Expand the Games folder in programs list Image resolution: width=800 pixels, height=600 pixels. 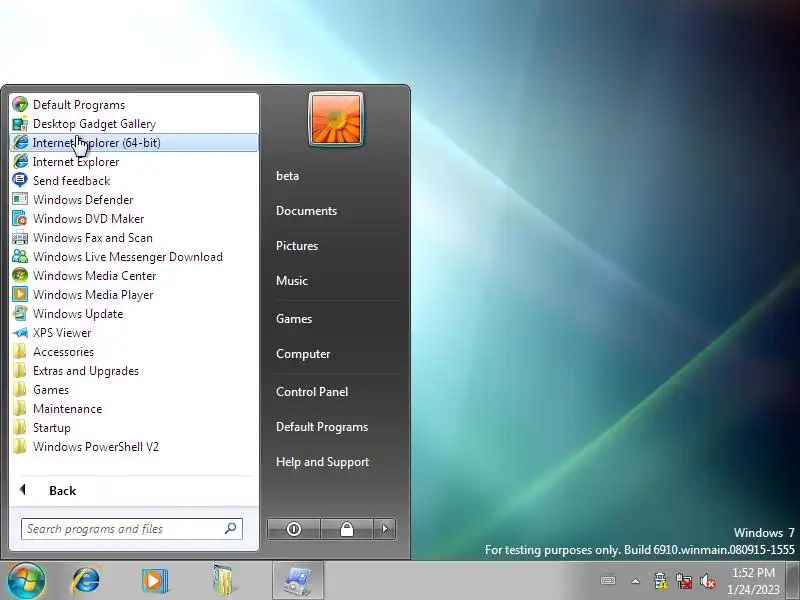click(134, 390)
